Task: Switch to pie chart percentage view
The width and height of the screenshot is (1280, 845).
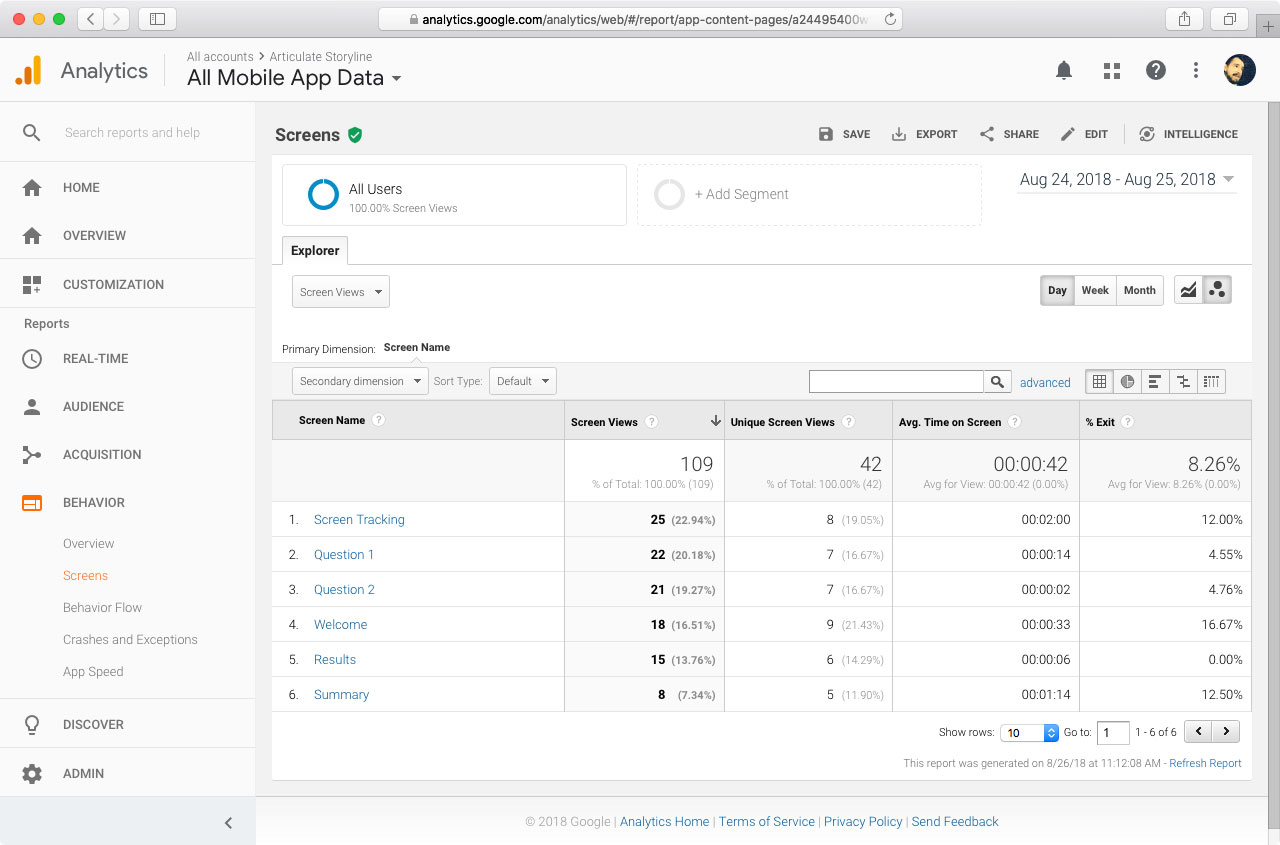Action: (x=1127, y=381)
